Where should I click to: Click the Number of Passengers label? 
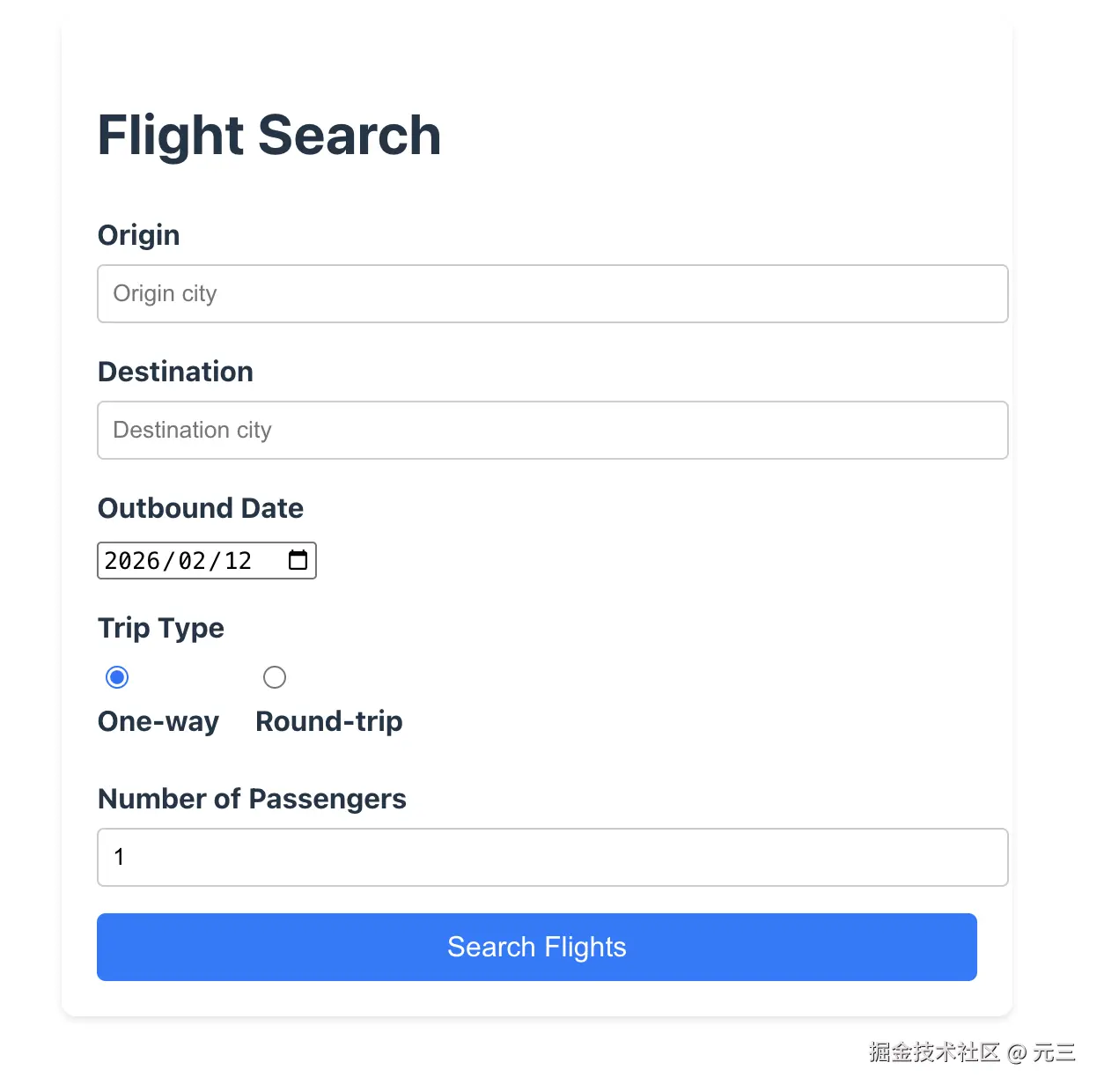(252, 799)
